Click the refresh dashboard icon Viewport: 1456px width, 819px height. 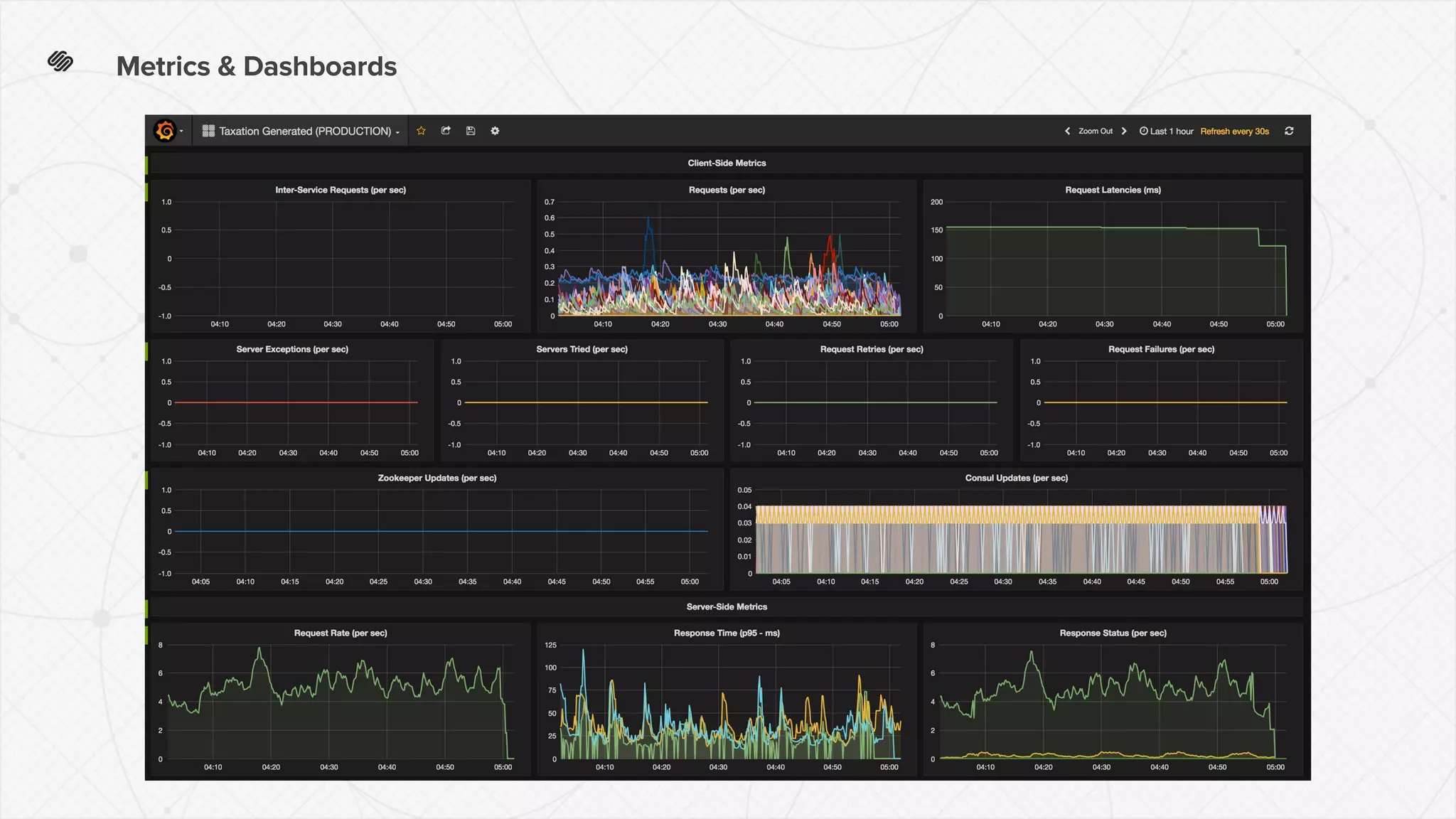point(1289,131)
